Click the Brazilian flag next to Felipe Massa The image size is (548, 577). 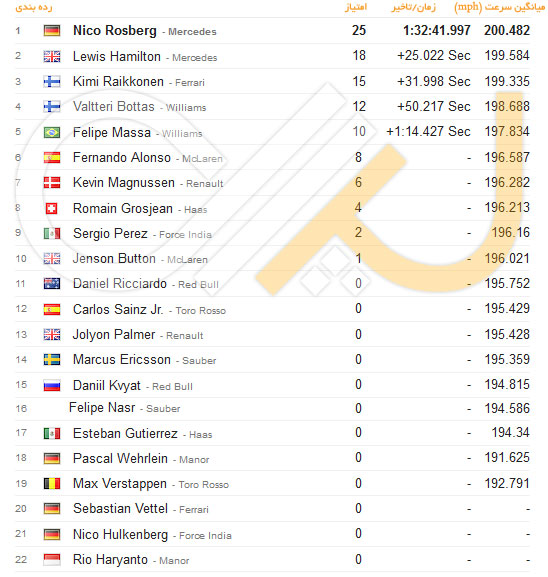tap(52, 132)
